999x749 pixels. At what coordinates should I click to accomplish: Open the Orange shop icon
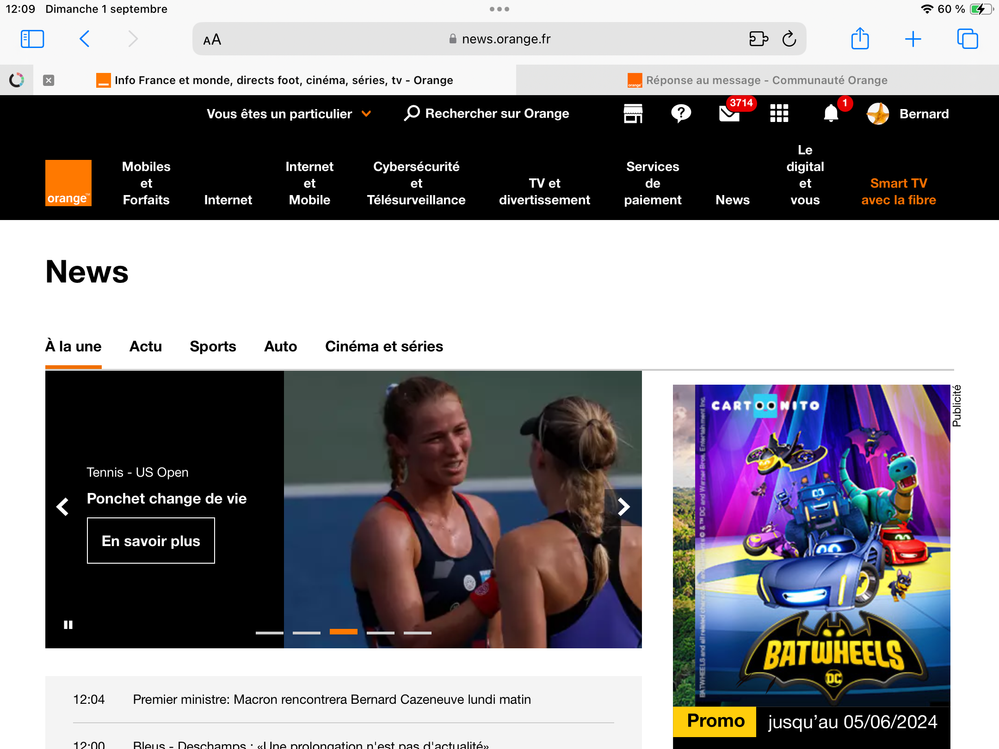coord(633,113)
